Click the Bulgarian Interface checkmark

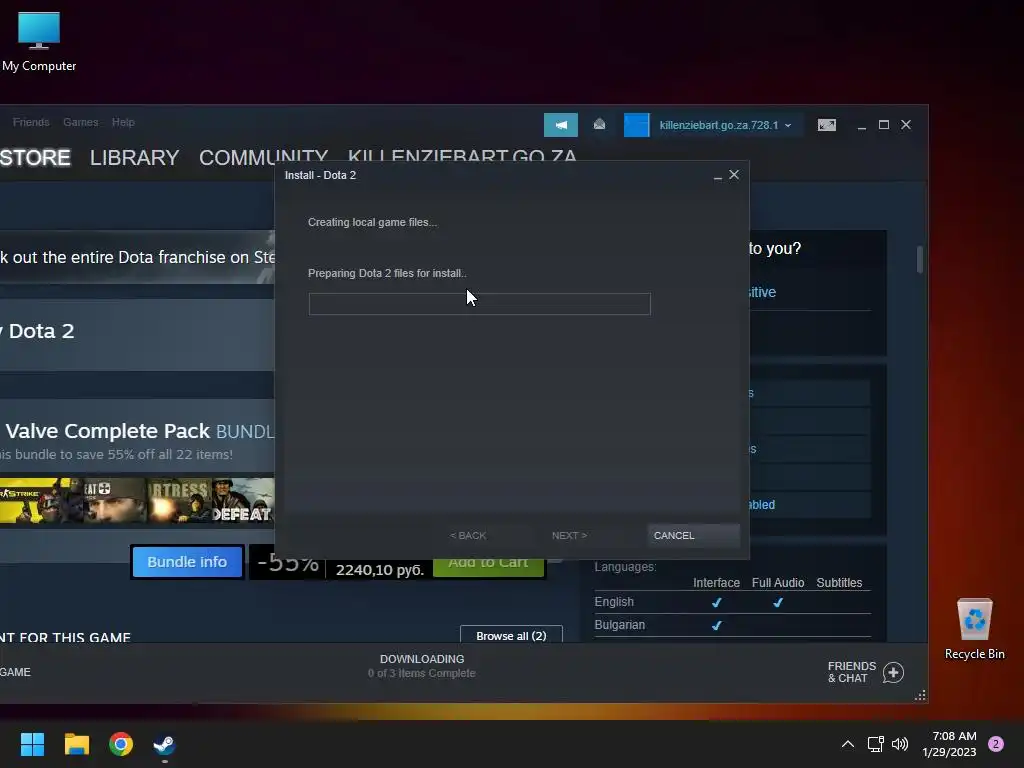[716, 626]
